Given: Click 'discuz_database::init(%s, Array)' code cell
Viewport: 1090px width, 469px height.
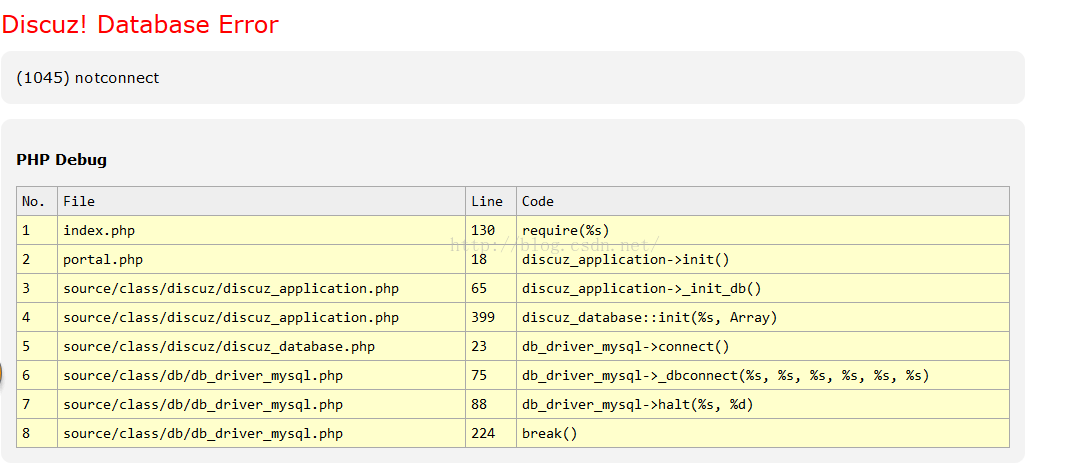Looking at the screenshot, I should pos(763,318).
